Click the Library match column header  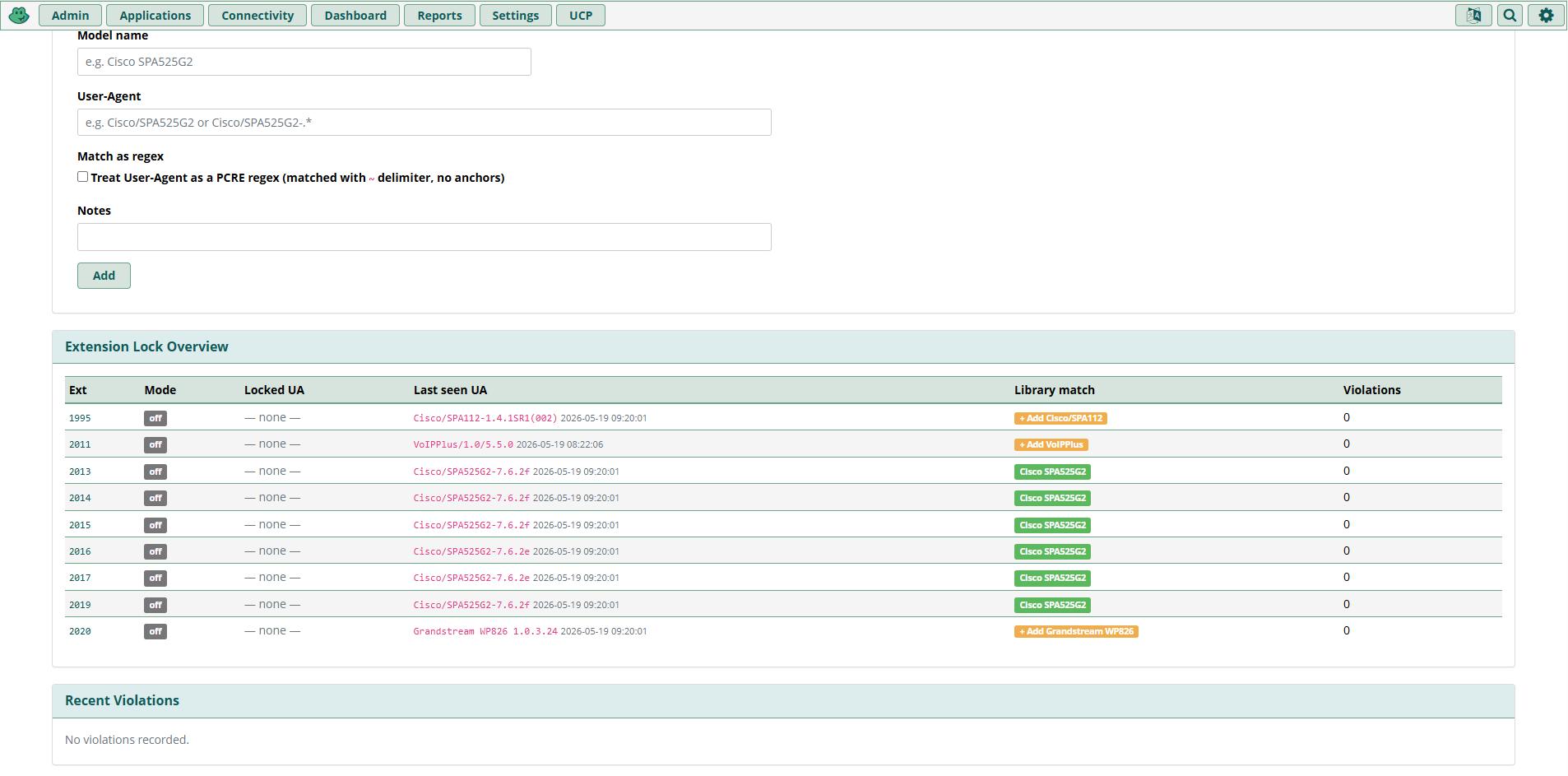click(x=1054, y=390)
